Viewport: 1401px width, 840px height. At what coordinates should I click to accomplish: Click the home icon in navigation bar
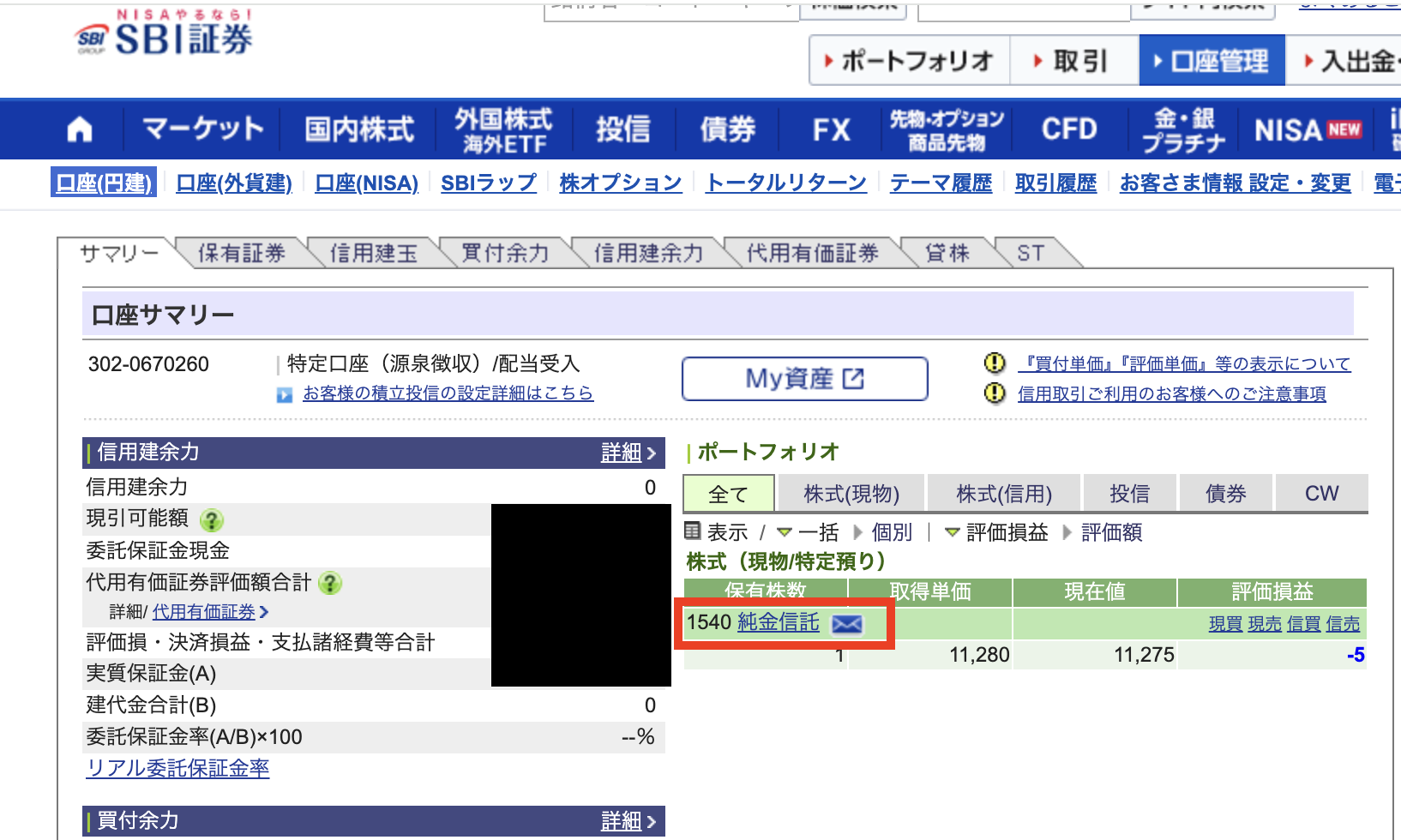coord(78,129)
